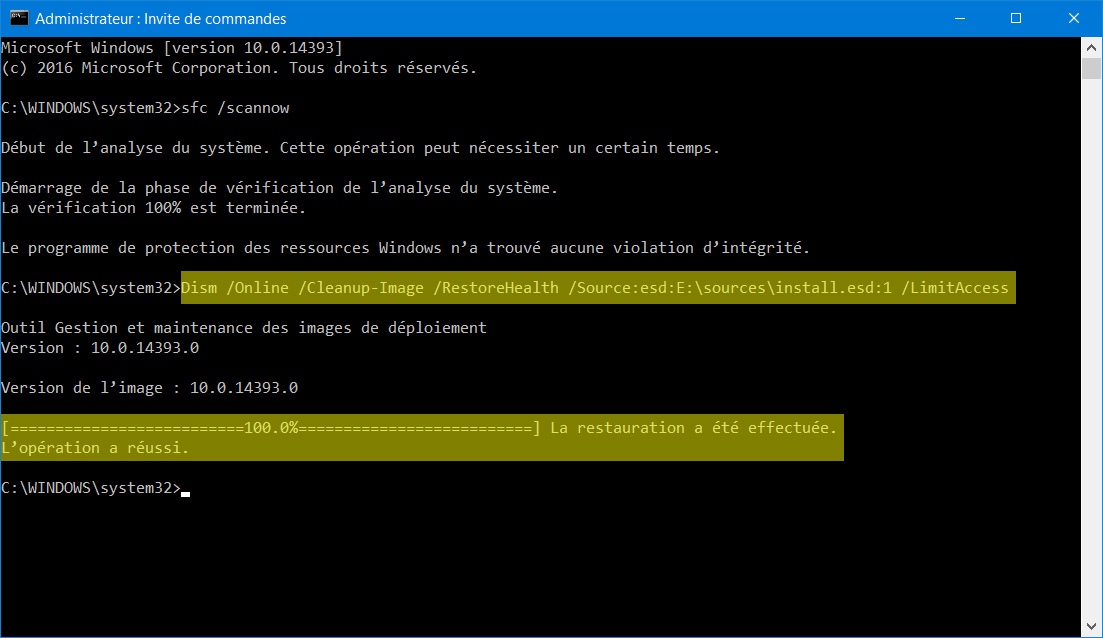Click the Début de l'analyse du système line
Screen dimensions: 1103x638
(361, 148)
